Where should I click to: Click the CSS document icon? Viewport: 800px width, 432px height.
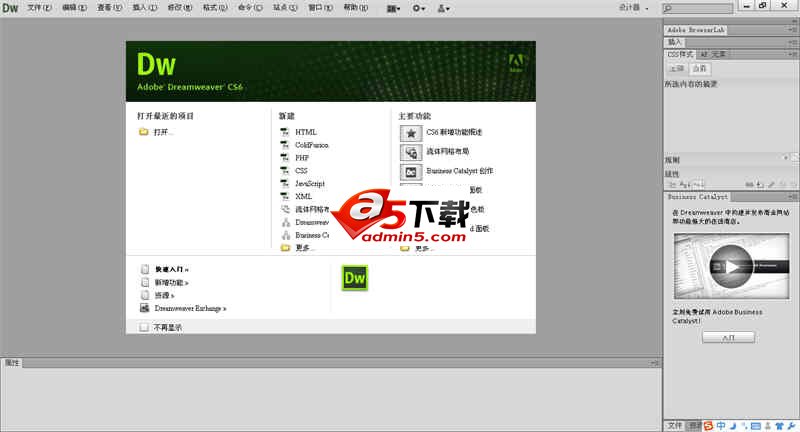285,170
